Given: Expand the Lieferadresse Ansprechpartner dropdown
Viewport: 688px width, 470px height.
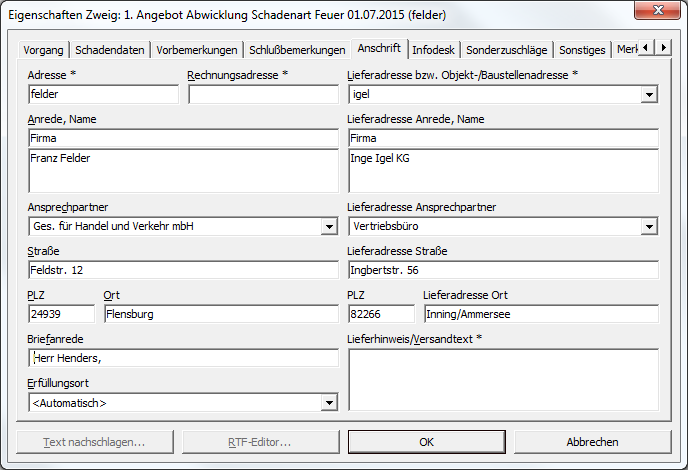Looking at the screenshot, I should click(x=649, y=227).
